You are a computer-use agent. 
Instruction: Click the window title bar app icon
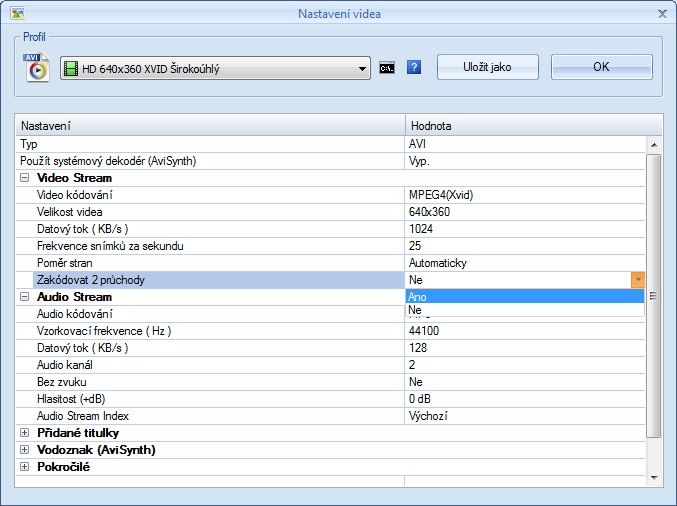[x=18, y=13]
